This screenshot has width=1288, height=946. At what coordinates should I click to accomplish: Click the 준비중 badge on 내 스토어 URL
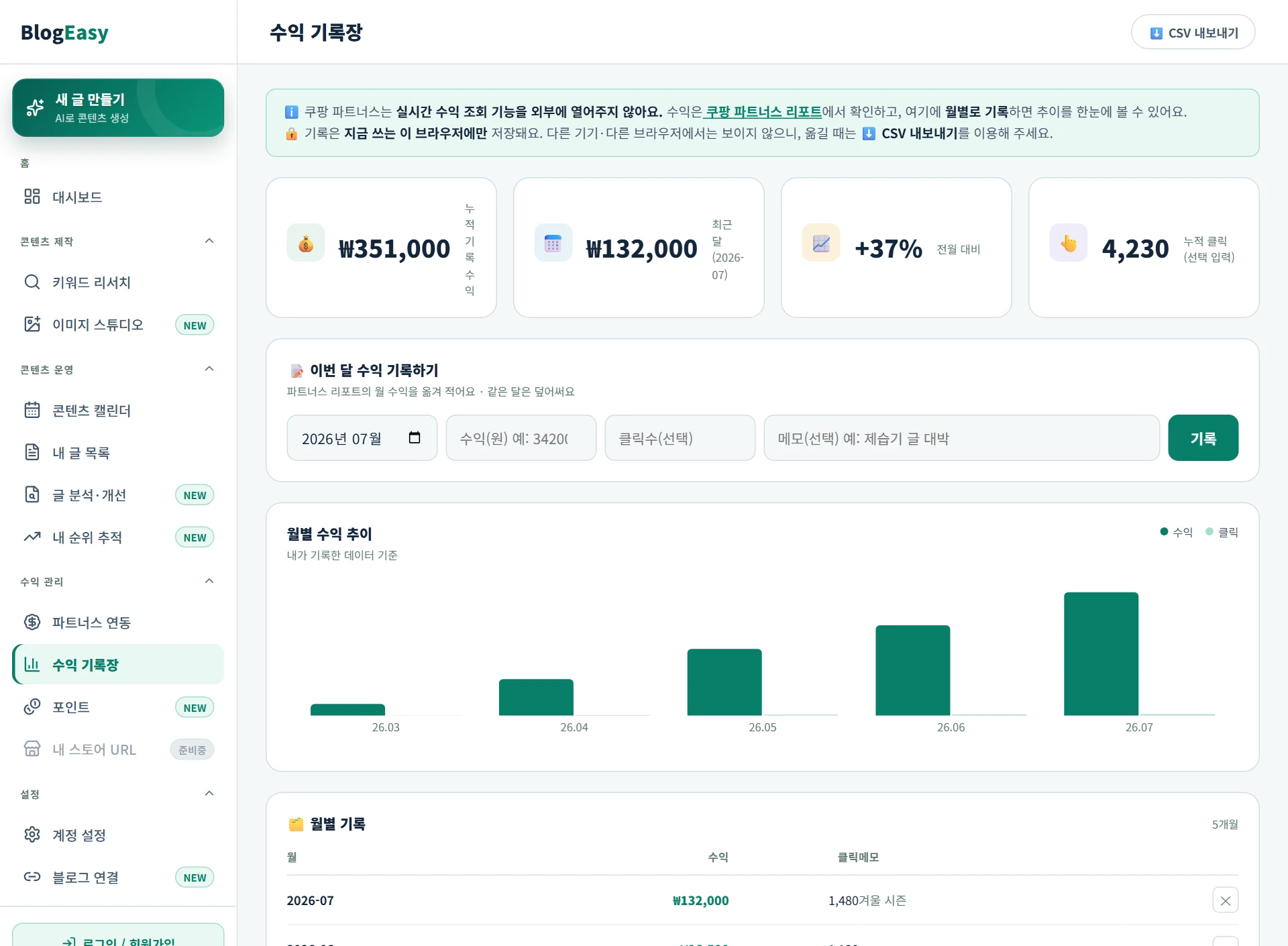coord(192,749)
